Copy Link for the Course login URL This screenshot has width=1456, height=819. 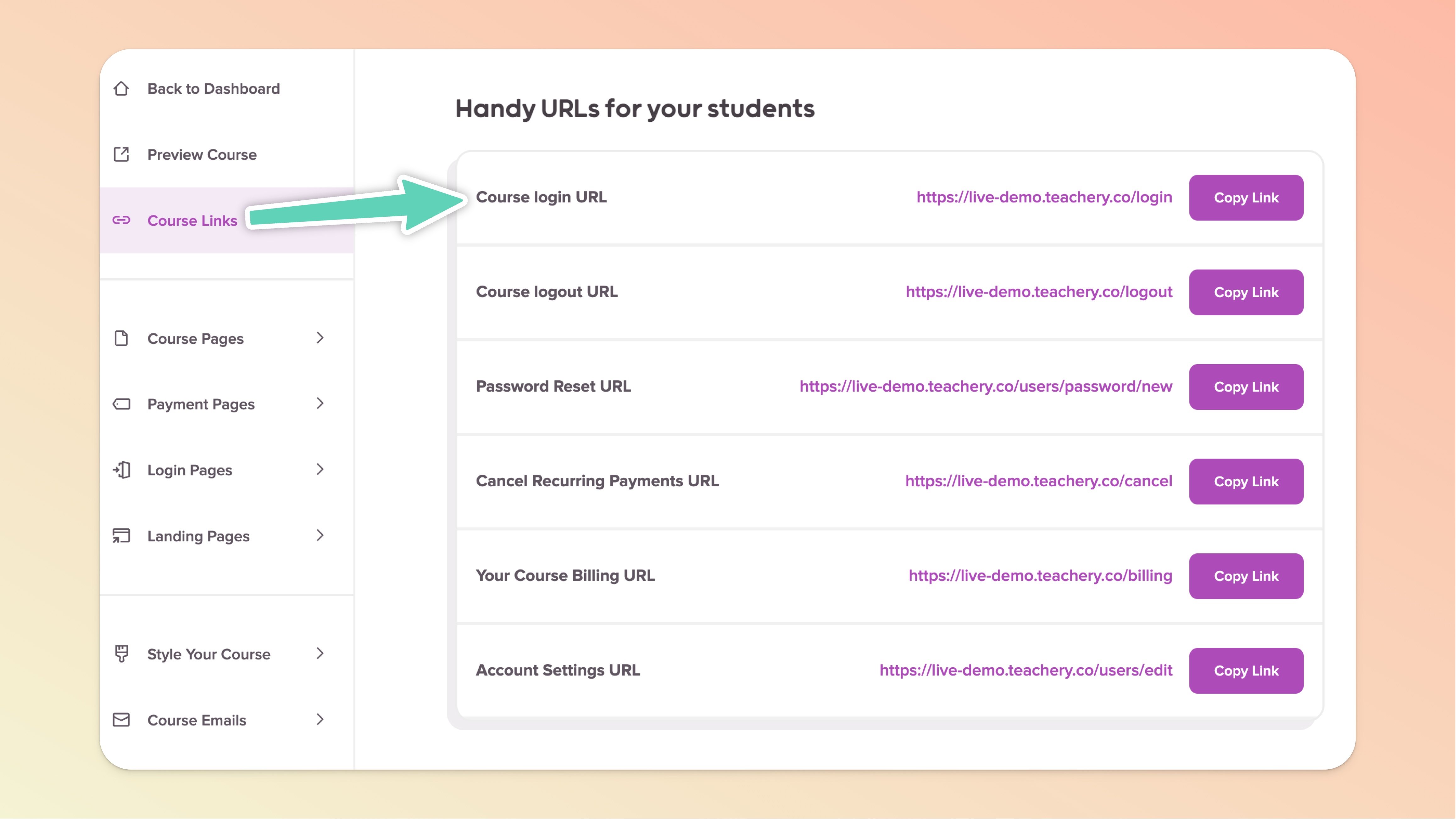tap(1246, 198)
